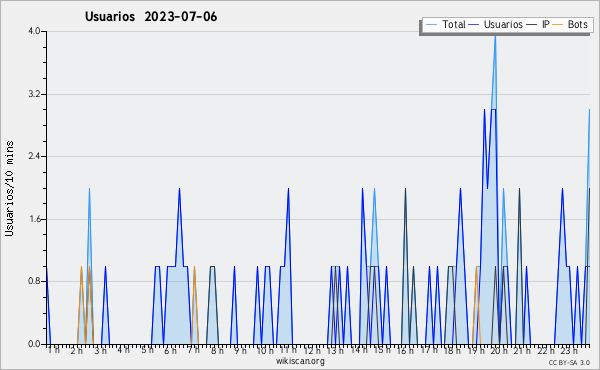The height and width of the screenshot is (370, 600).
Task: Click the '1.6' y-axis value
Action: coord(34,219)
